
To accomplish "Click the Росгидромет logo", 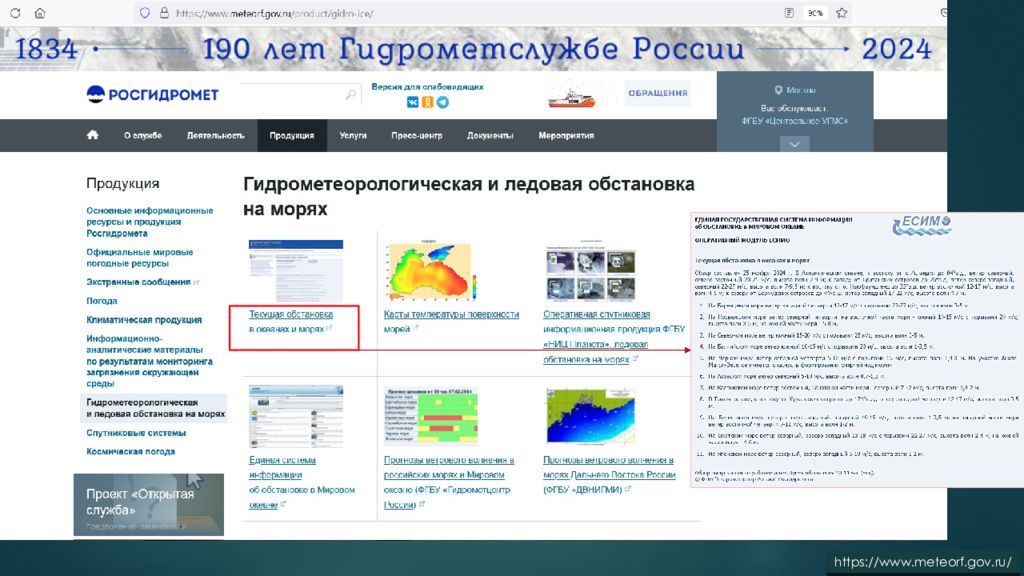I will pyautogui.click(x=152, y=95).
